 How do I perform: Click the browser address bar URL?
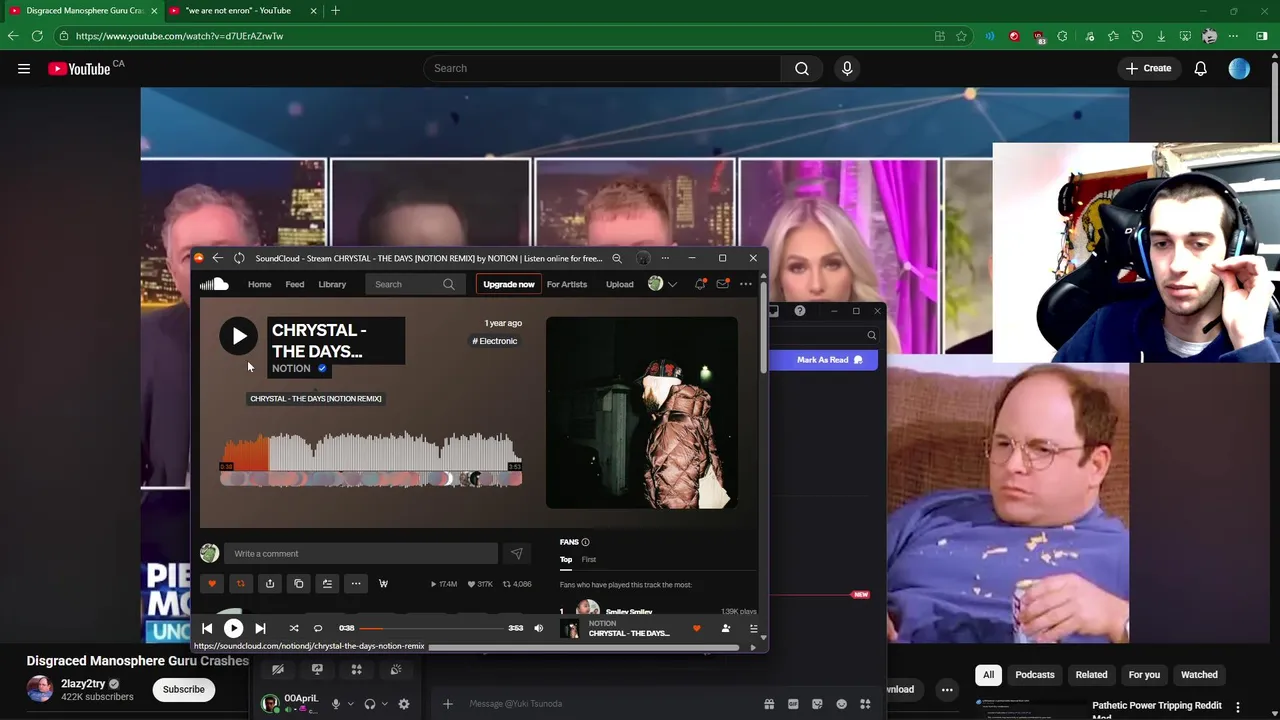179,36
